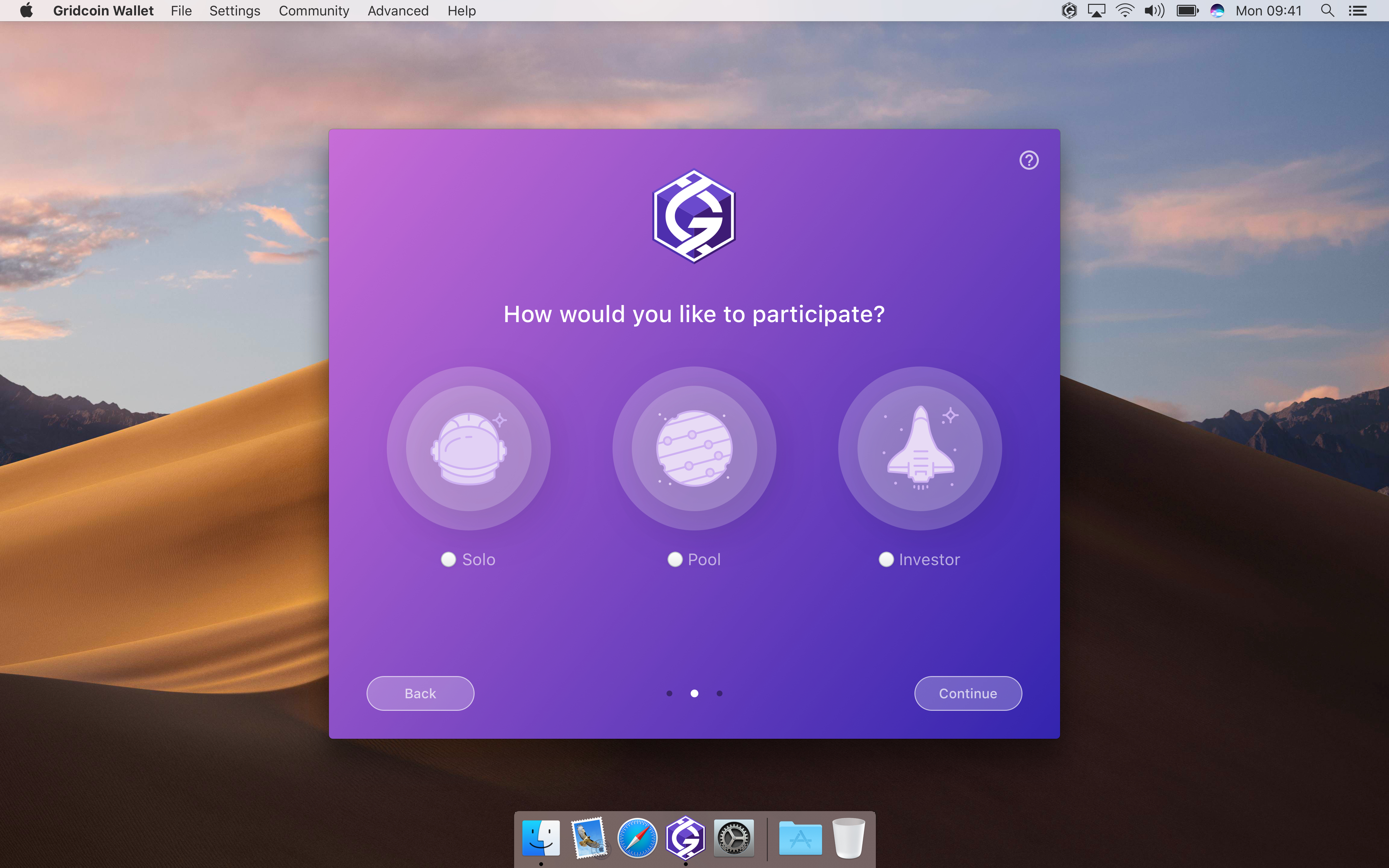Click the Pool option label
The image size is (1389, 868).
coord(704,559)
